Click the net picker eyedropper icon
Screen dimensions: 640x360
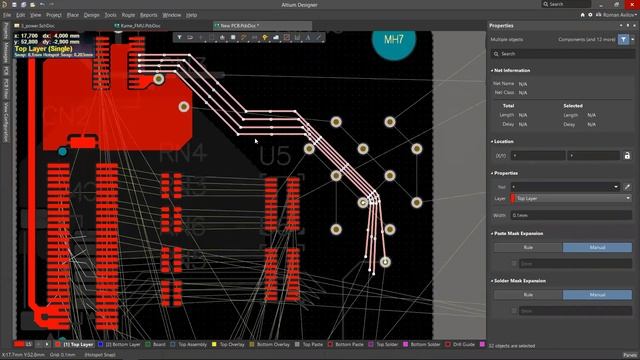coord(627,187)
